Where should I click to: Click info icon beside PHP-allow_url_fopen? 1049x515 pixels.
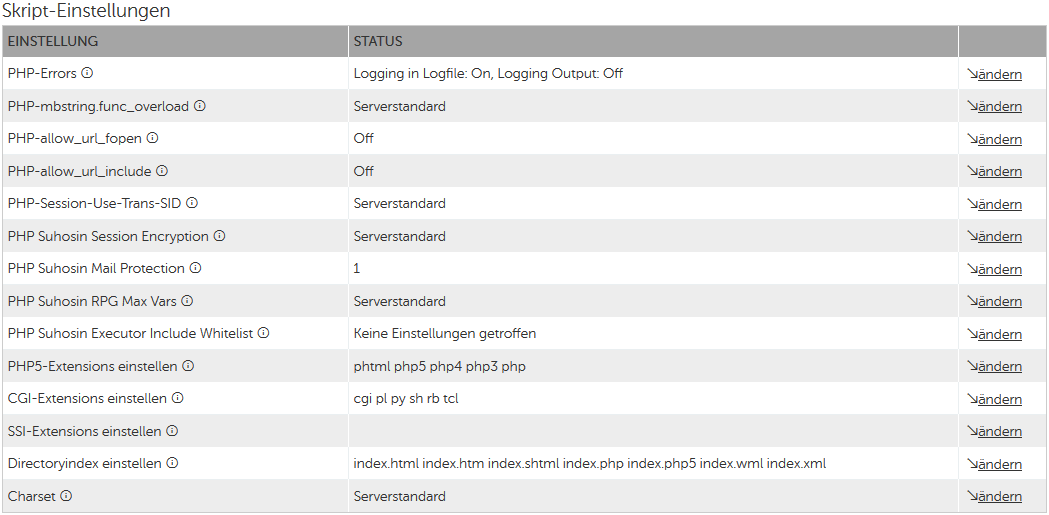(153, 138)
